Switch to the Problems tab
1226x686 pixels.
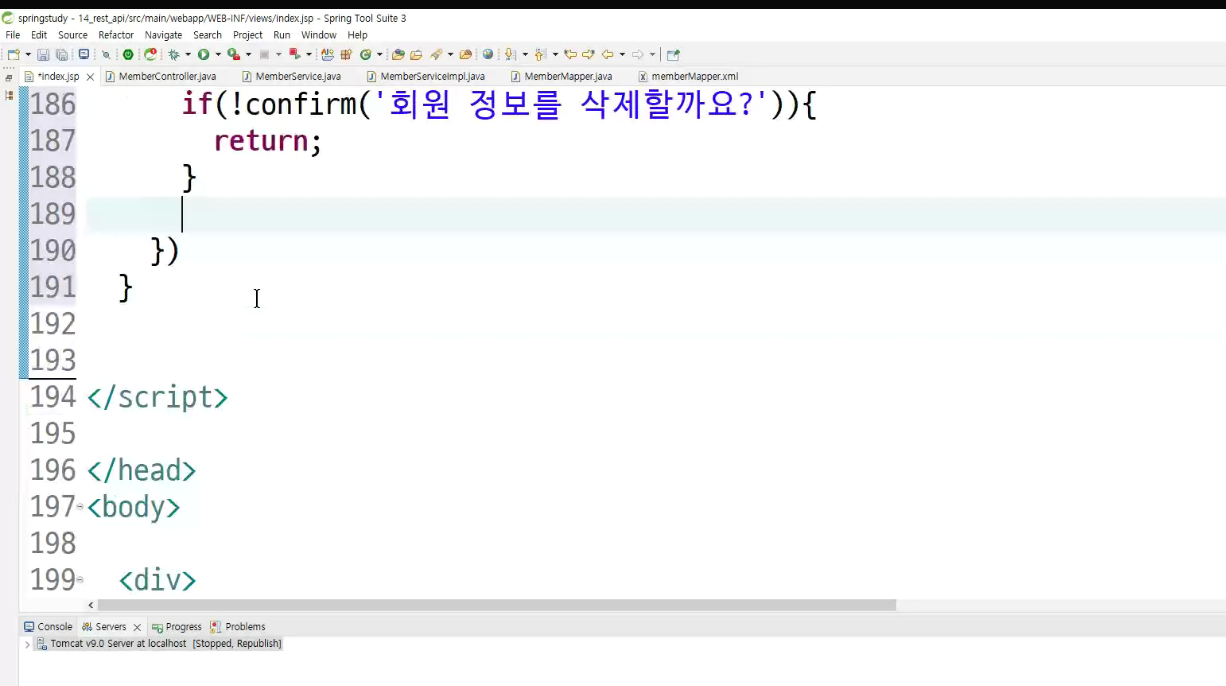[238, 627]
